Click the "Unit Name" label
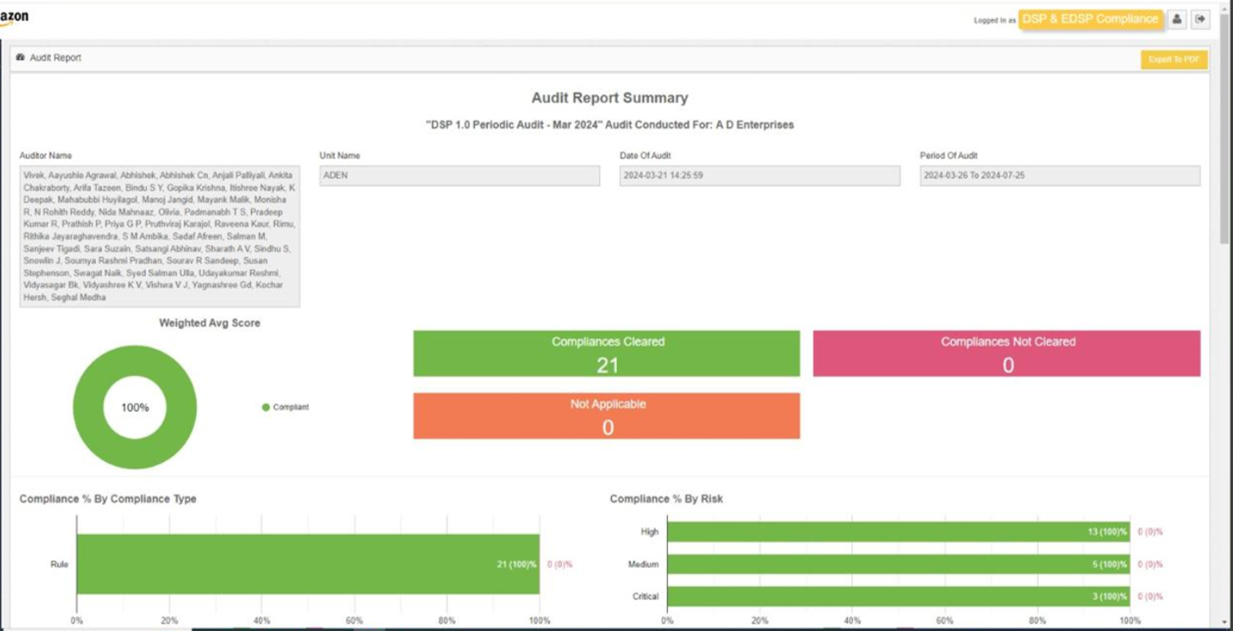The image size is (1233, 631). (x=340, y=156)
